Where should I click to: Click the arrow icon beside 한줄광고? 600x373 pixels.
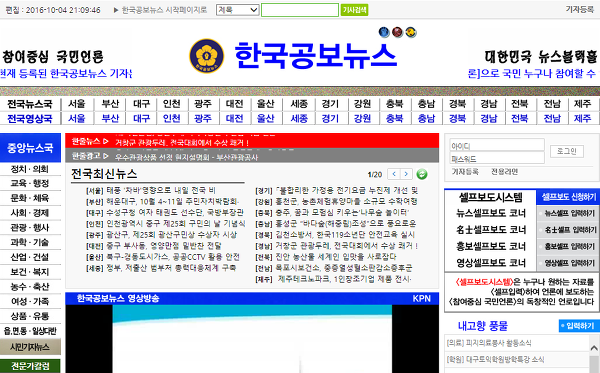pyautogui.click(x=106, y=156)
